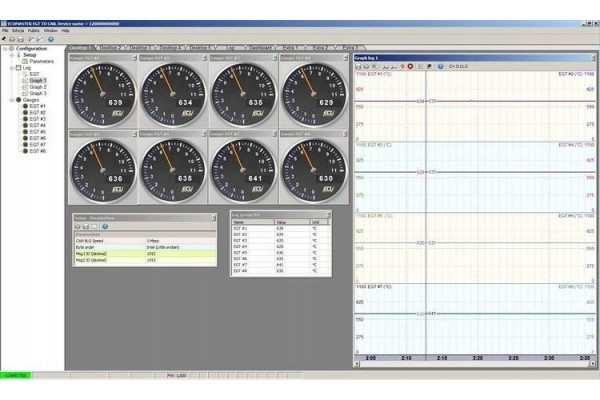The image size is (600, 400).
Task: Click the red record button in Graph log toolbar
Action: pos(410,66)
